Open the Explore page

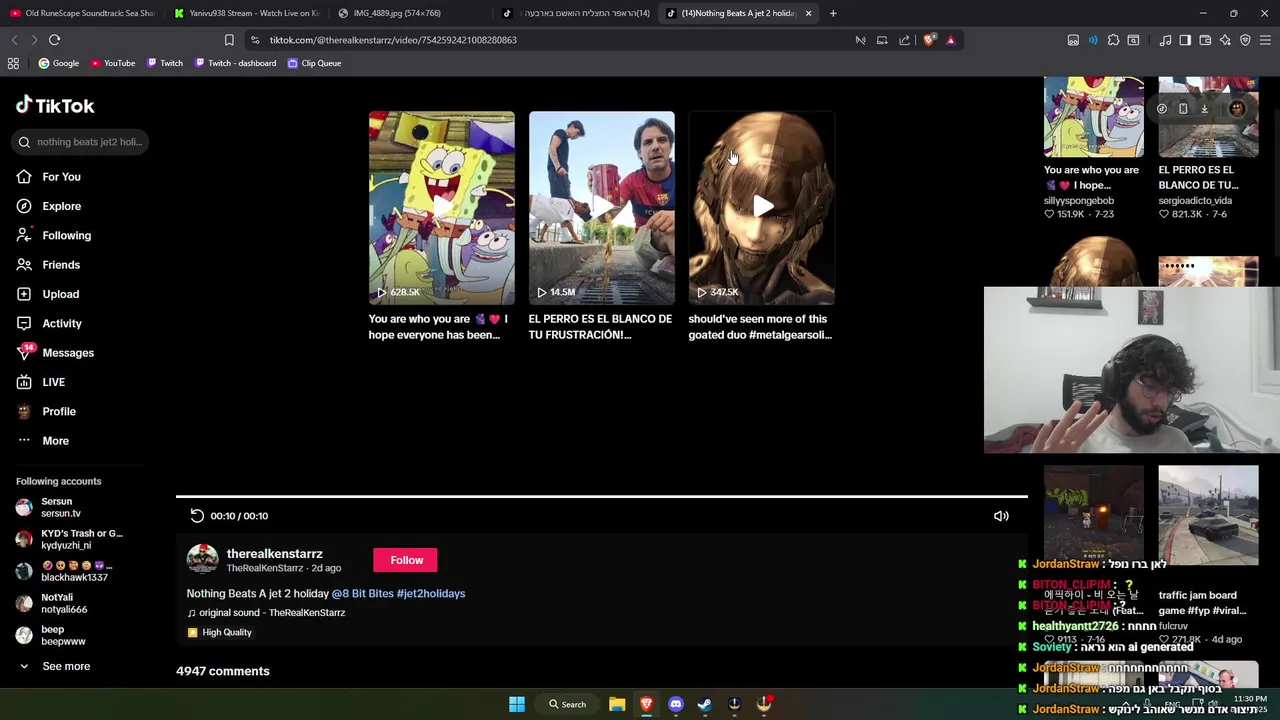[x=48, y=206]
